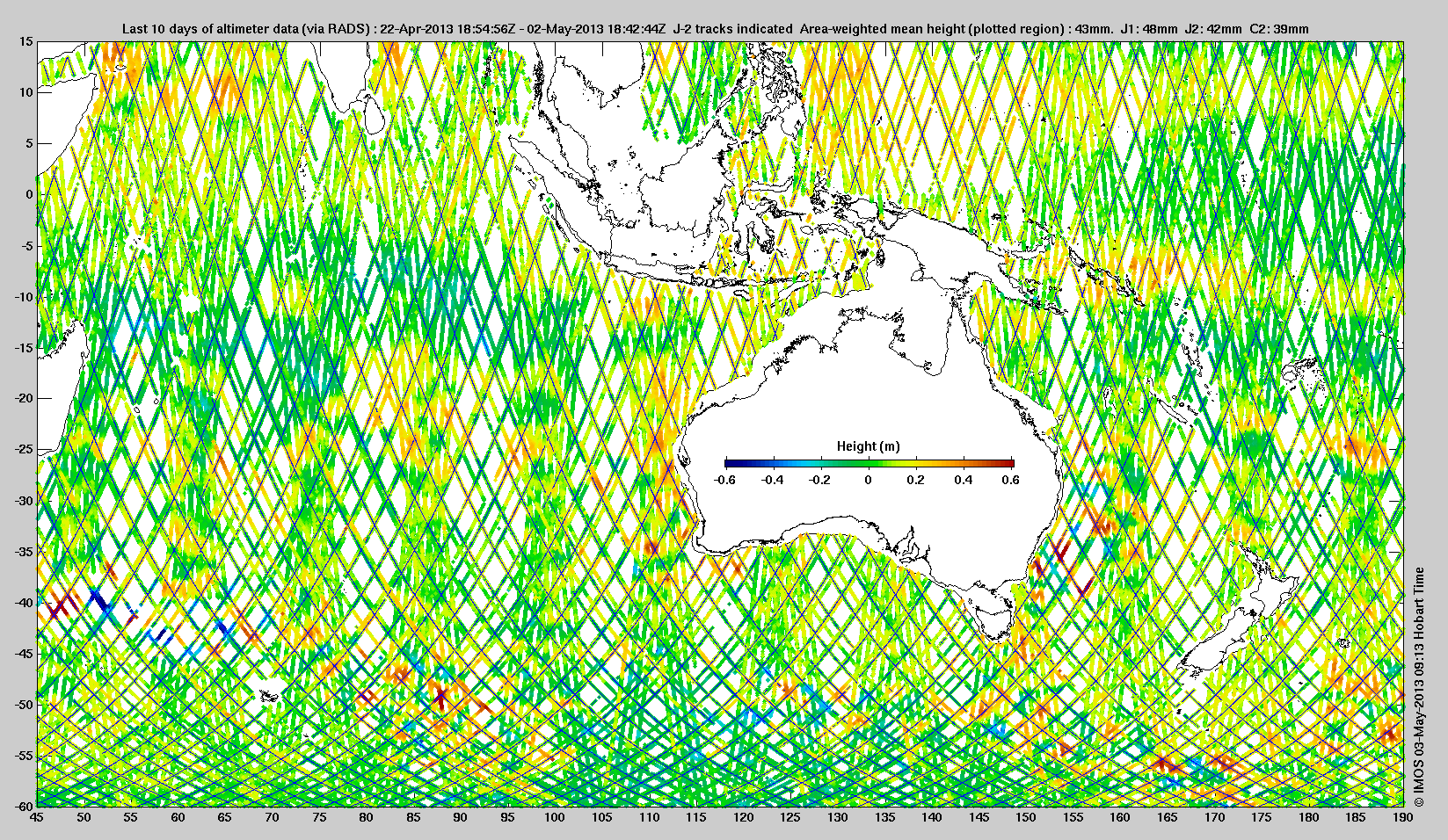Click longitude axis label '85'
The height and width of the screenshot is (840, 1448).
(x=413, y=818)
